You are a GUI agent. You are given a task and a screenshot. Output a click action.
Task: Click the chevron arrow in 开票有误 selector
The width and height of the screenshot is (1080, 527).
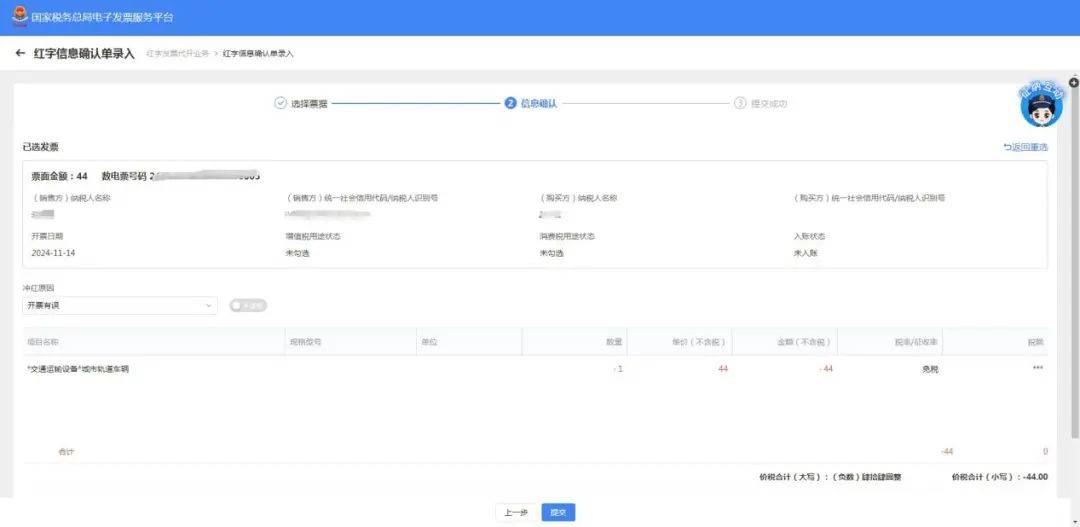click(x=208, y=305)
